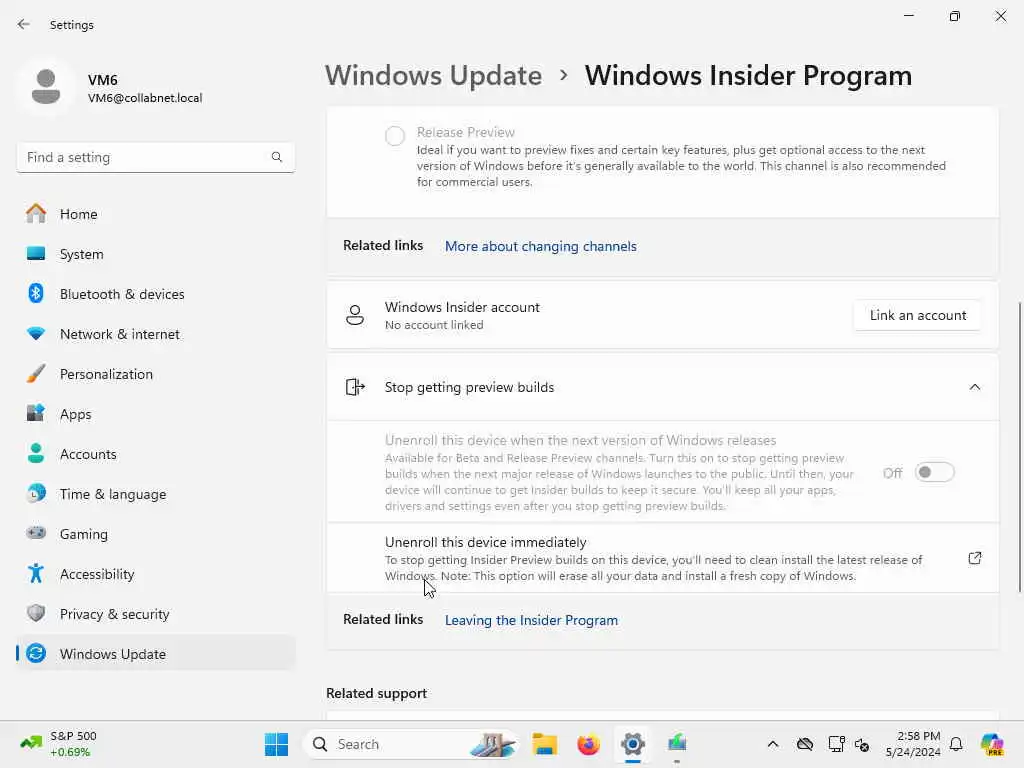
Task: Click the Time & language globe icon
Action: tap(36, 493)
